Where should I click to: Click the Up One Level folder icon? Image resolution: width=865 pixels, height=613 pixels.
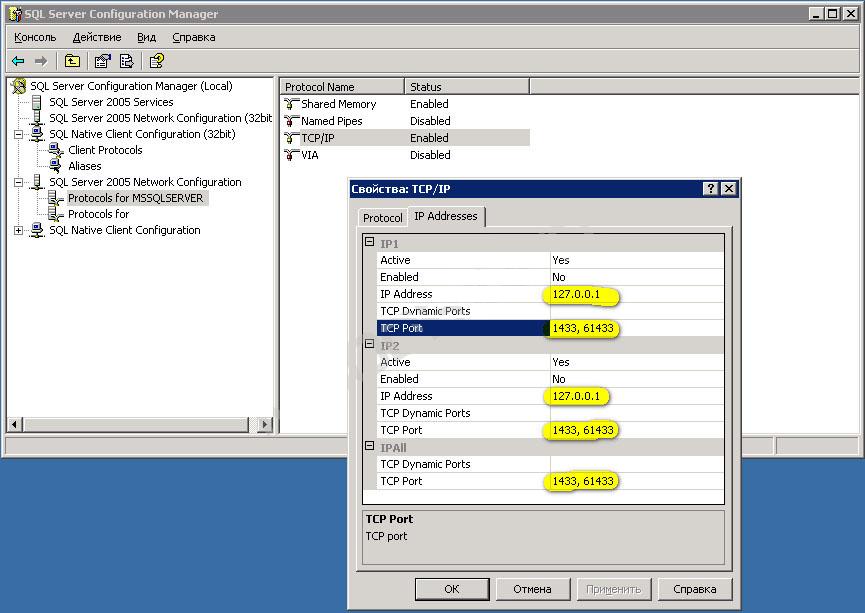pos(72,61)
